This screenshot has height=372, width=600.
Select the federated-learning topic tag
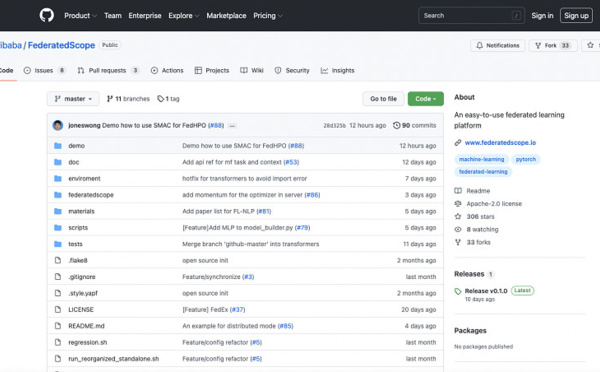[x=483, y=172]
